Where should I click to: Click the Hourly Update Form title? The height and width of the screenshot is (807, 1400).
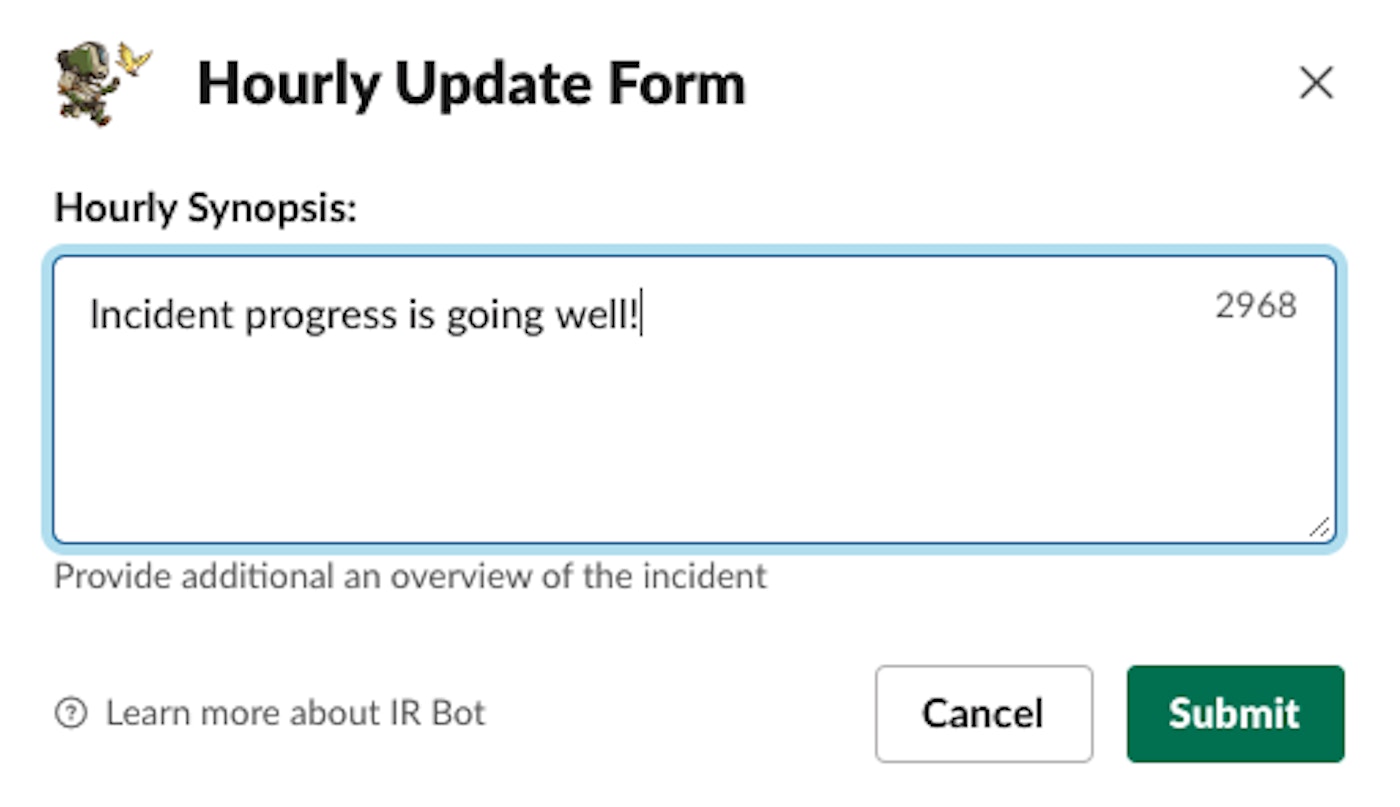(x=471, y=84)
